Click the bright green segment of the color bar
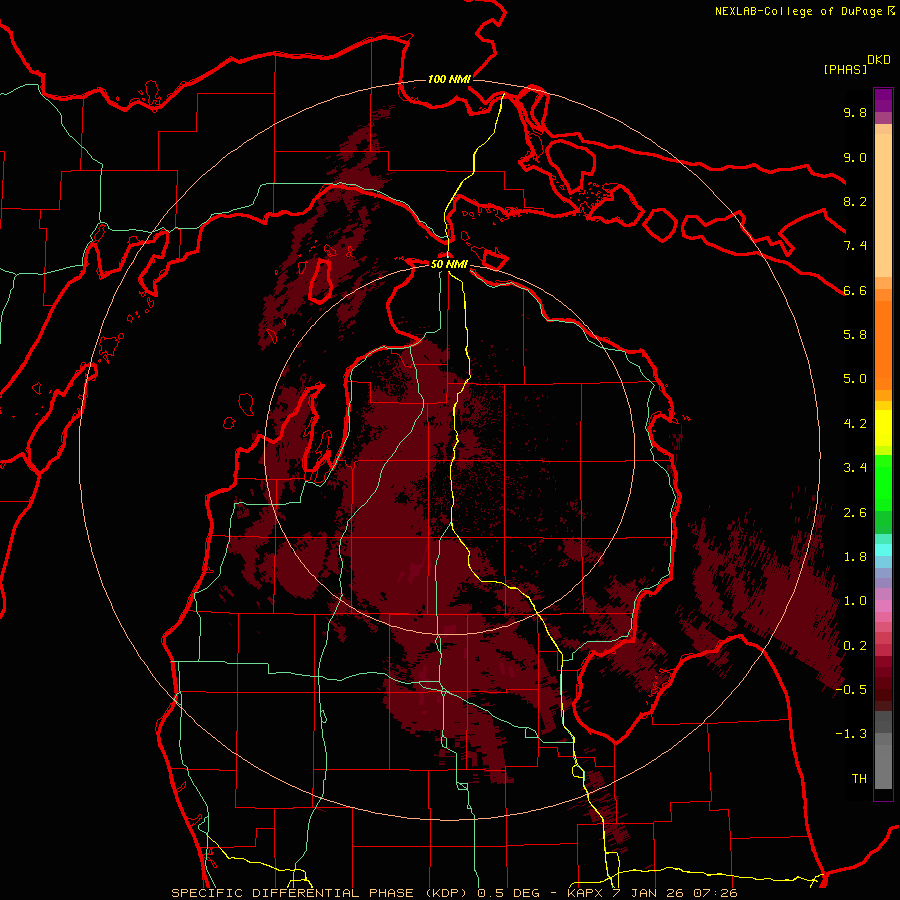 883,482
